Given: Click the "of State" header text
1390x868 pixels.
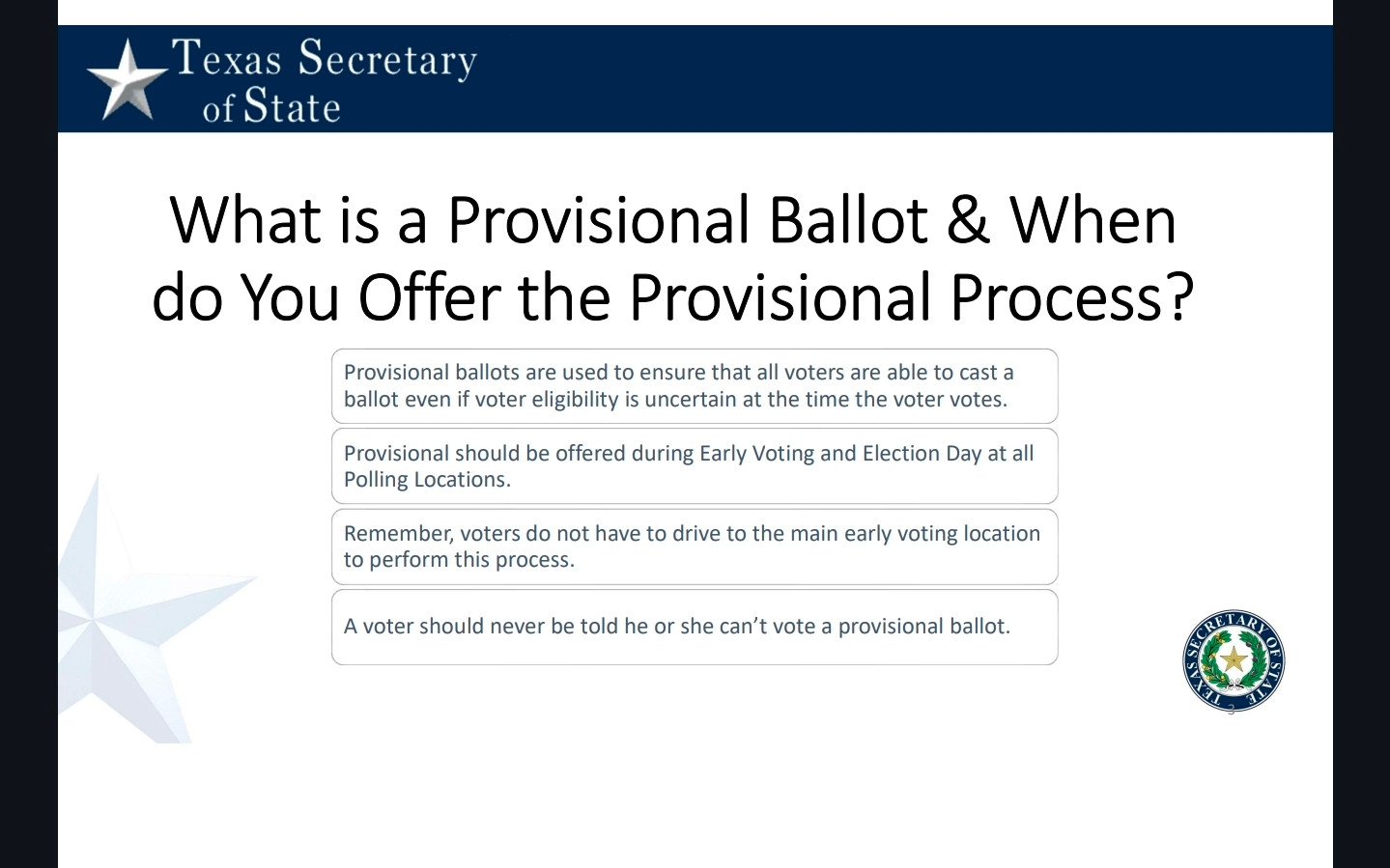Looking at the screenshot, I should click(x=271, y=106).
